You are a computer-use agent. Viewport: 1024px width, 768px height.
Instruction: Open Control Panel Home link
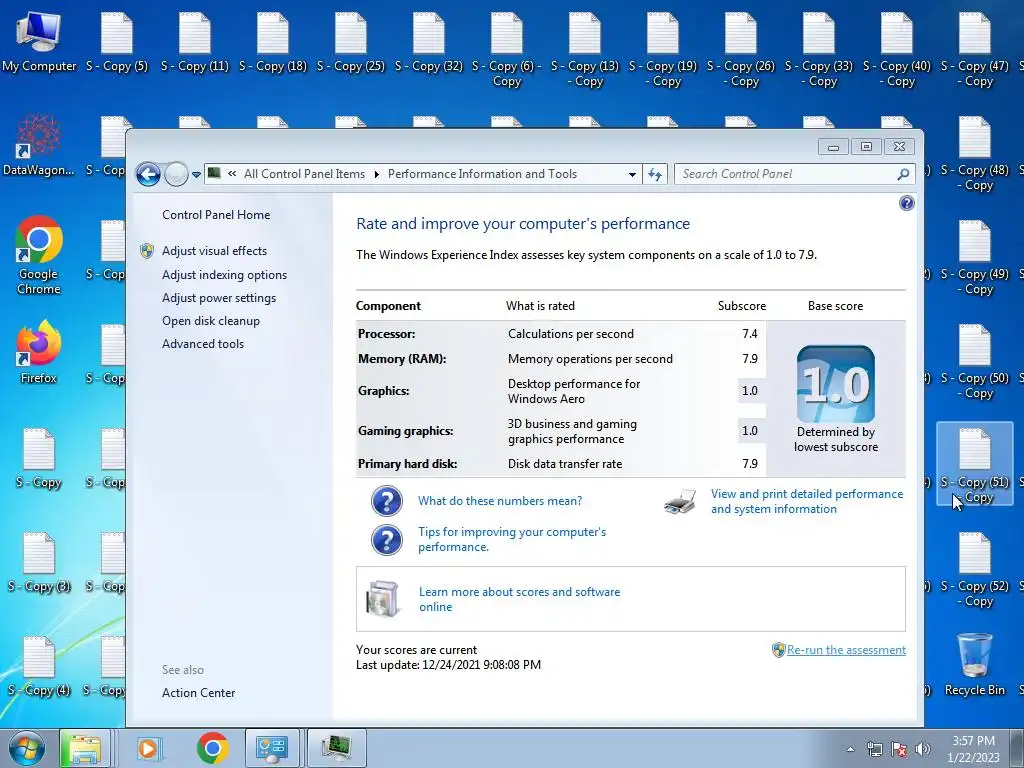[216, 215]
